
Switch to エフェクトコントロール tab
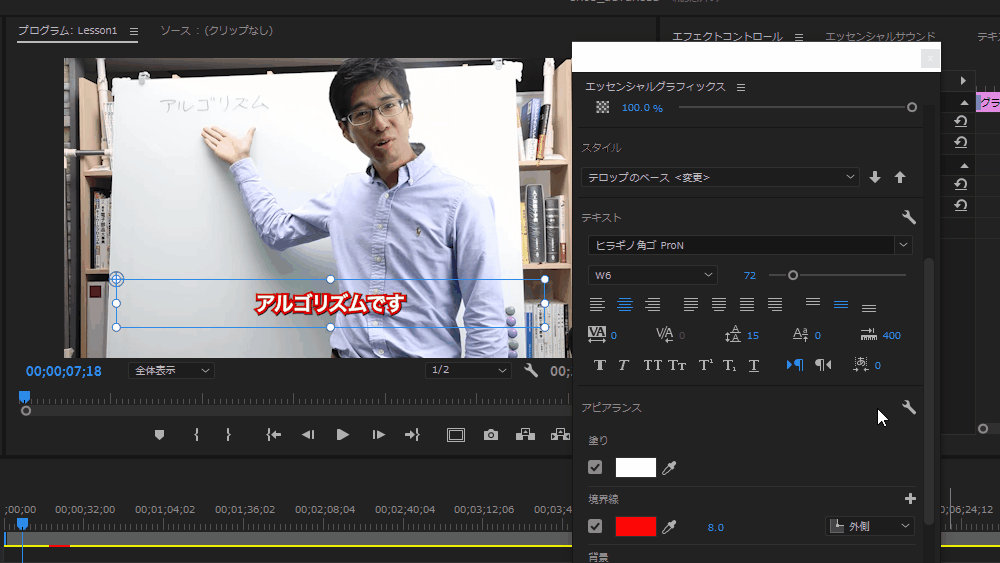point(727,36)
